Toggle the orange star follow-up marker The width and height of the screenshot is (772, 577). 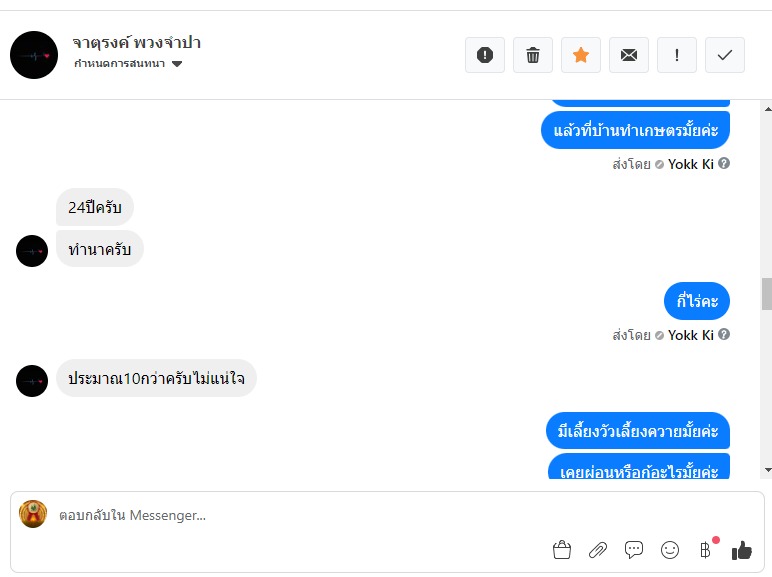pyautogui.click(x=581, y=55)
